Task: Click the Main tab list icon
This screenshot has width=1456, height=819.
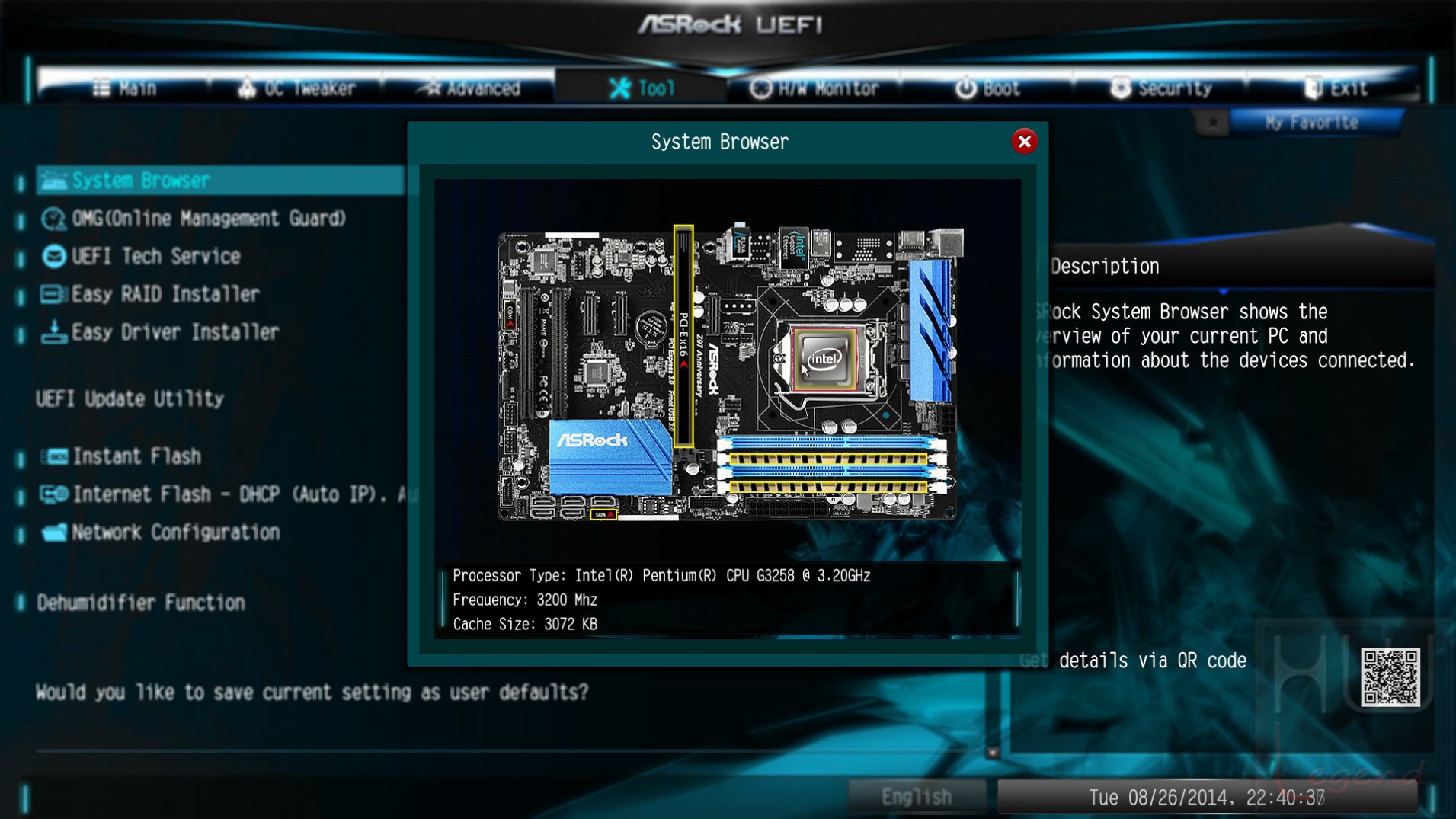Action: click(101, 88)
